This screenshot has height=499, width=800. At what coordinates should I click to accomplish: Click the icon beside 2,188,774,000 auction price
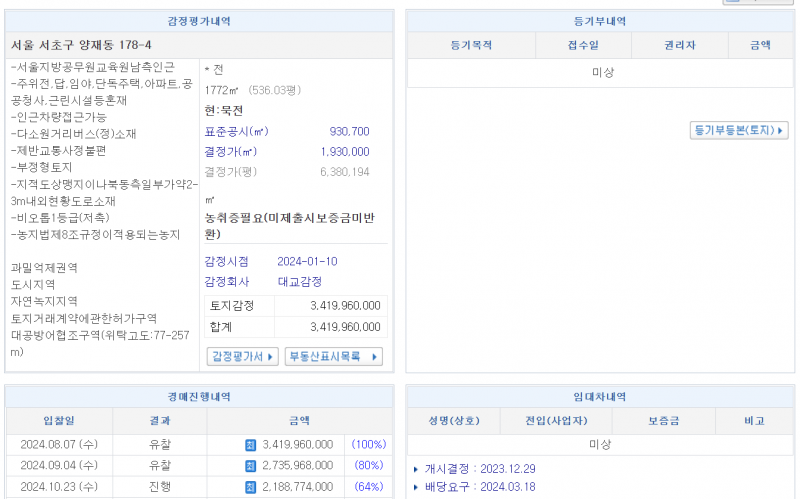(x=251, y=487)
